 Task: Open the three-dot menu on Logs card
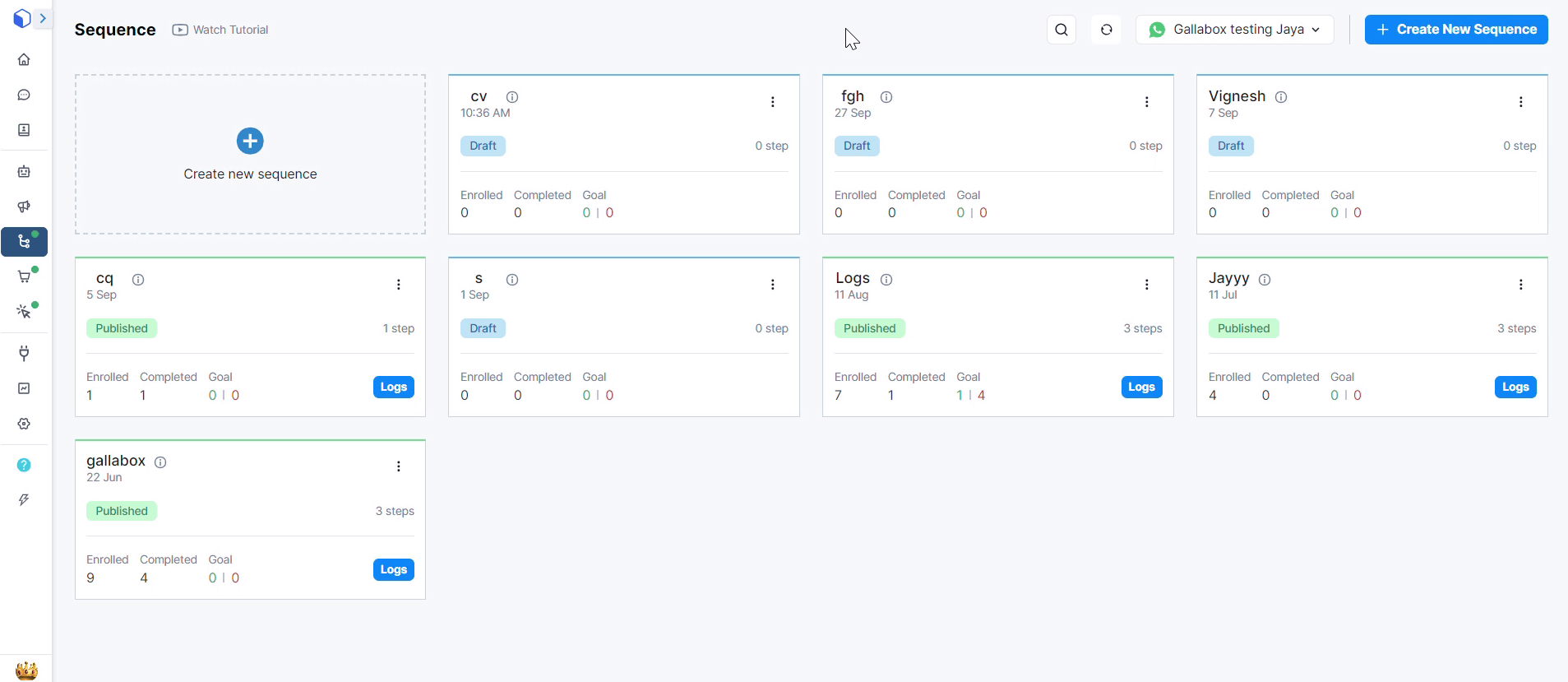[1147, 285]
